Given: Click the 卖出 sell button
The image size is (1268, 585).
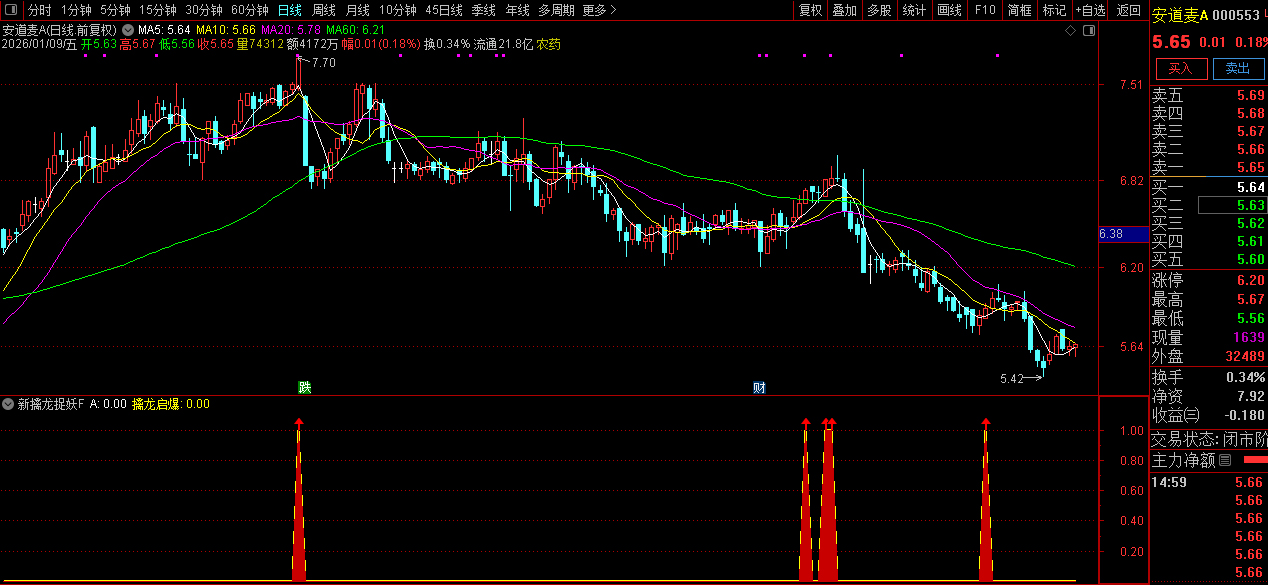Looking at the screenshot, I should coord(1238,68).
